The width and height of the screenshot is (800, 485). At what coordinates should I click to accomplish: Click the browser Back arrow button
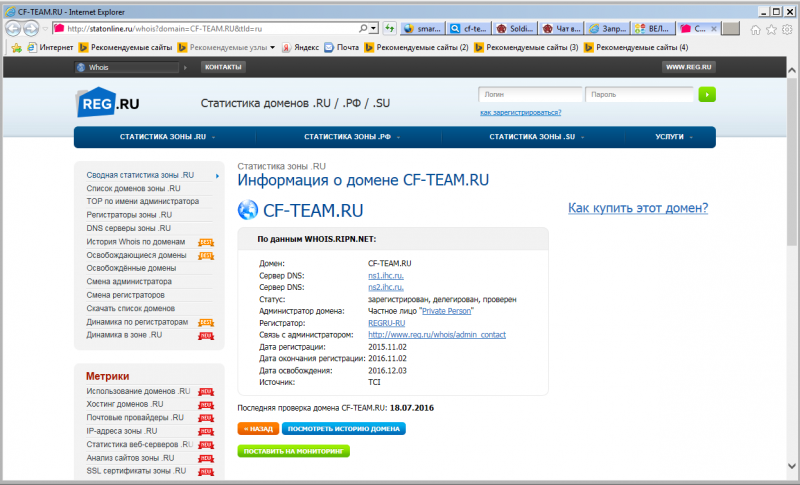click(x=13, y=29)
